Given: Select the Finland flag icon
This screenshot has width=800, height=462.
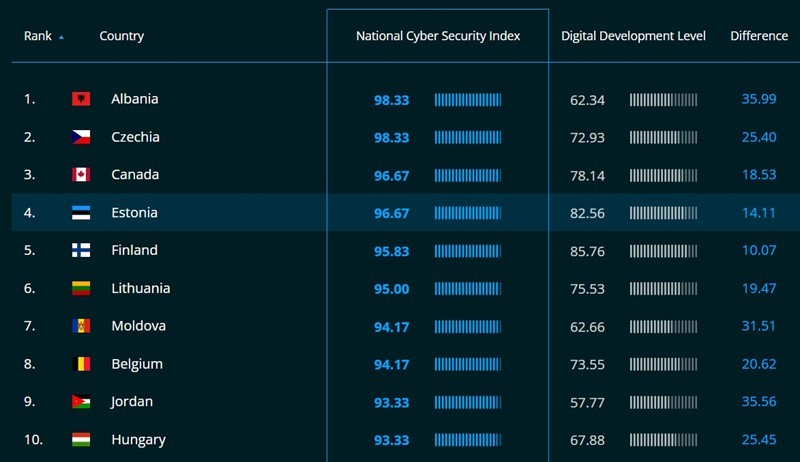Looking at the screenshot, I should 81,250.
